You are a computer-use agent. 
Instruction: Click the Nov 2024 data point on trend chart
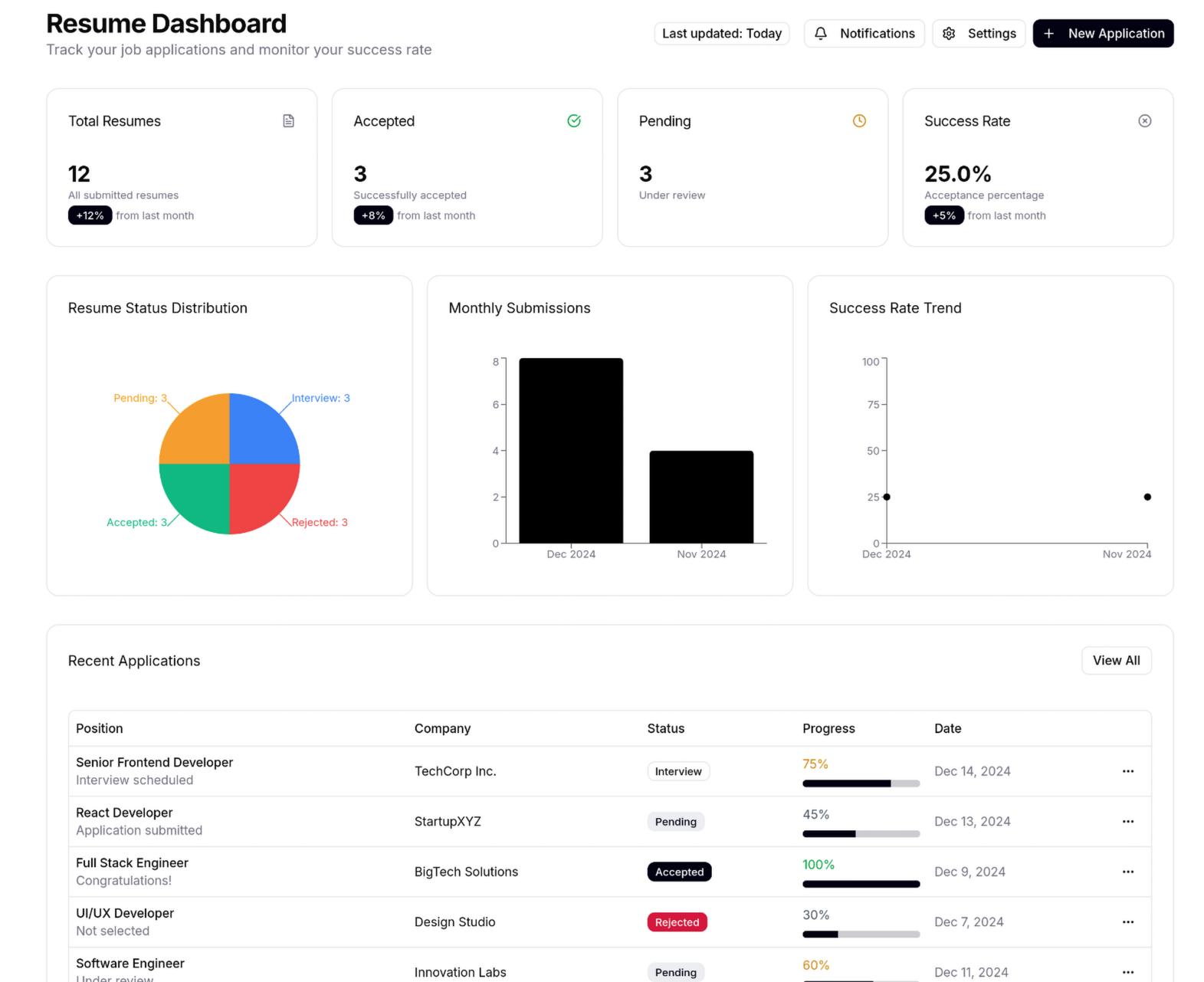tap(1147, 498)
